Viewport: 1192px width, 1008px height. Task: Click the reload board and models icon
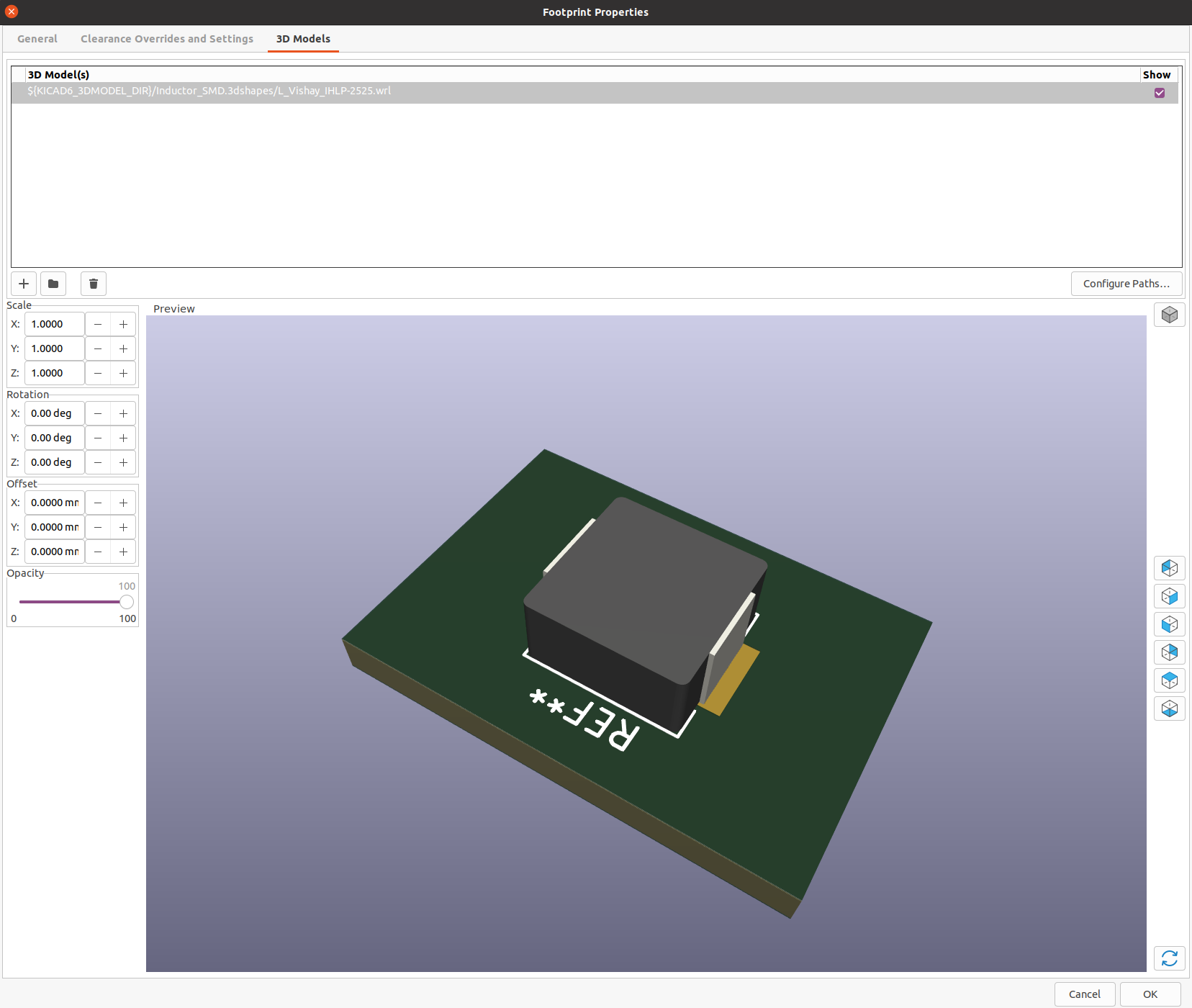(1169, 958)
